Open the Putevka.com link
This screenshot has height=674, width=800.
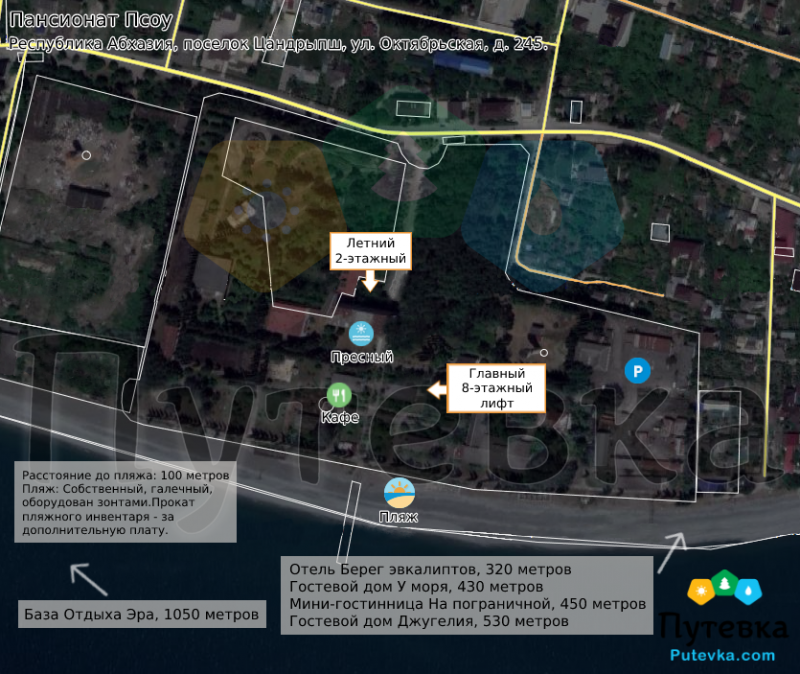722,656
